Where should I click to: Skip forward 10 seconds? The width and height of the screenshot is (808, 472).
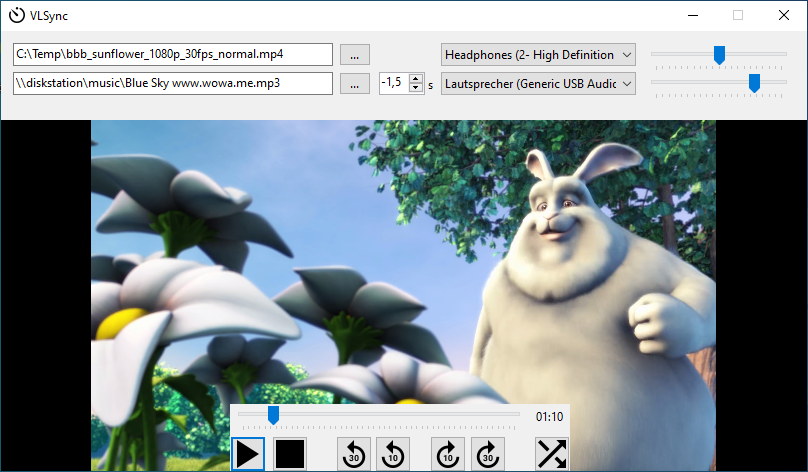tap(448, 454)
